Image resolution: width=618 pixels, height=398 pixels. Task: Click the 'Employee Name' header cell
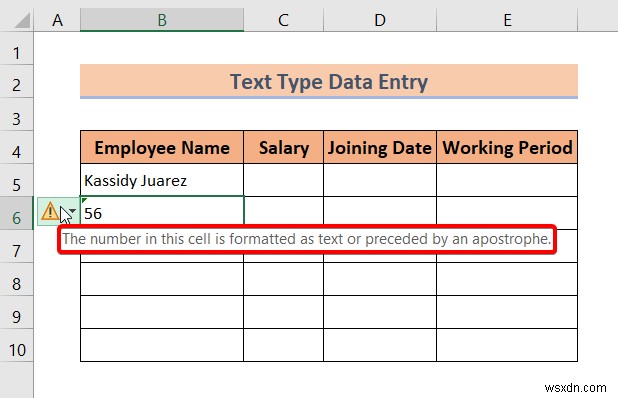point(162,147)
